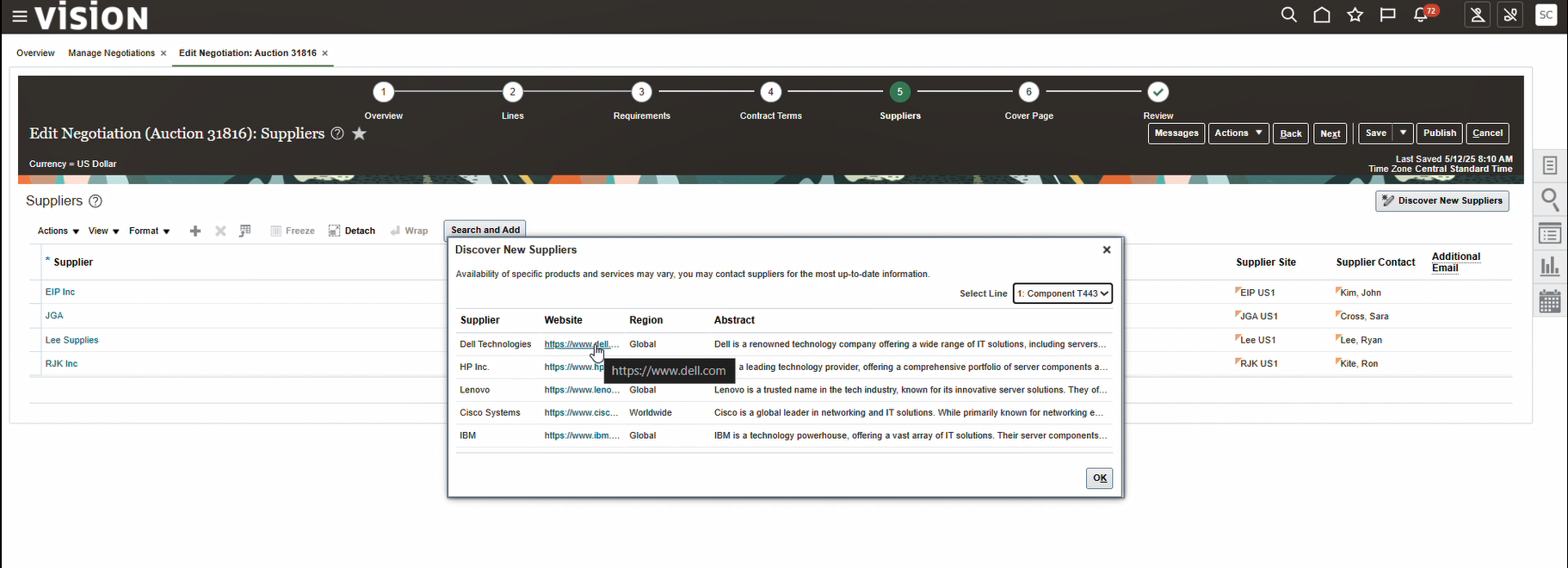The height and width of the screenshot is (568, 1568).
Task: Open notifications bell with 72 badge
Action: 1424,14
